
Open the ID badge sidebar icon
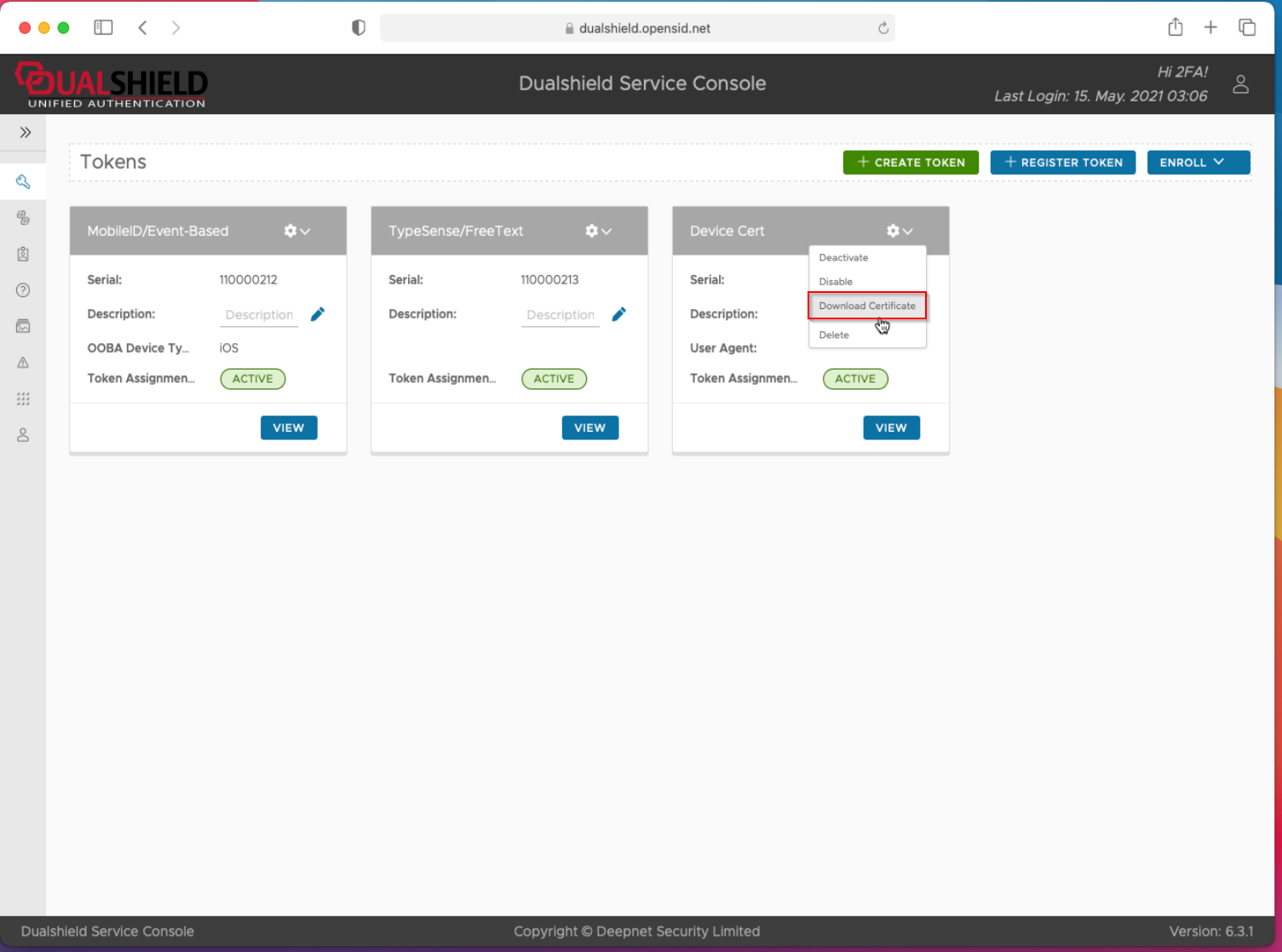coord(23,254)
